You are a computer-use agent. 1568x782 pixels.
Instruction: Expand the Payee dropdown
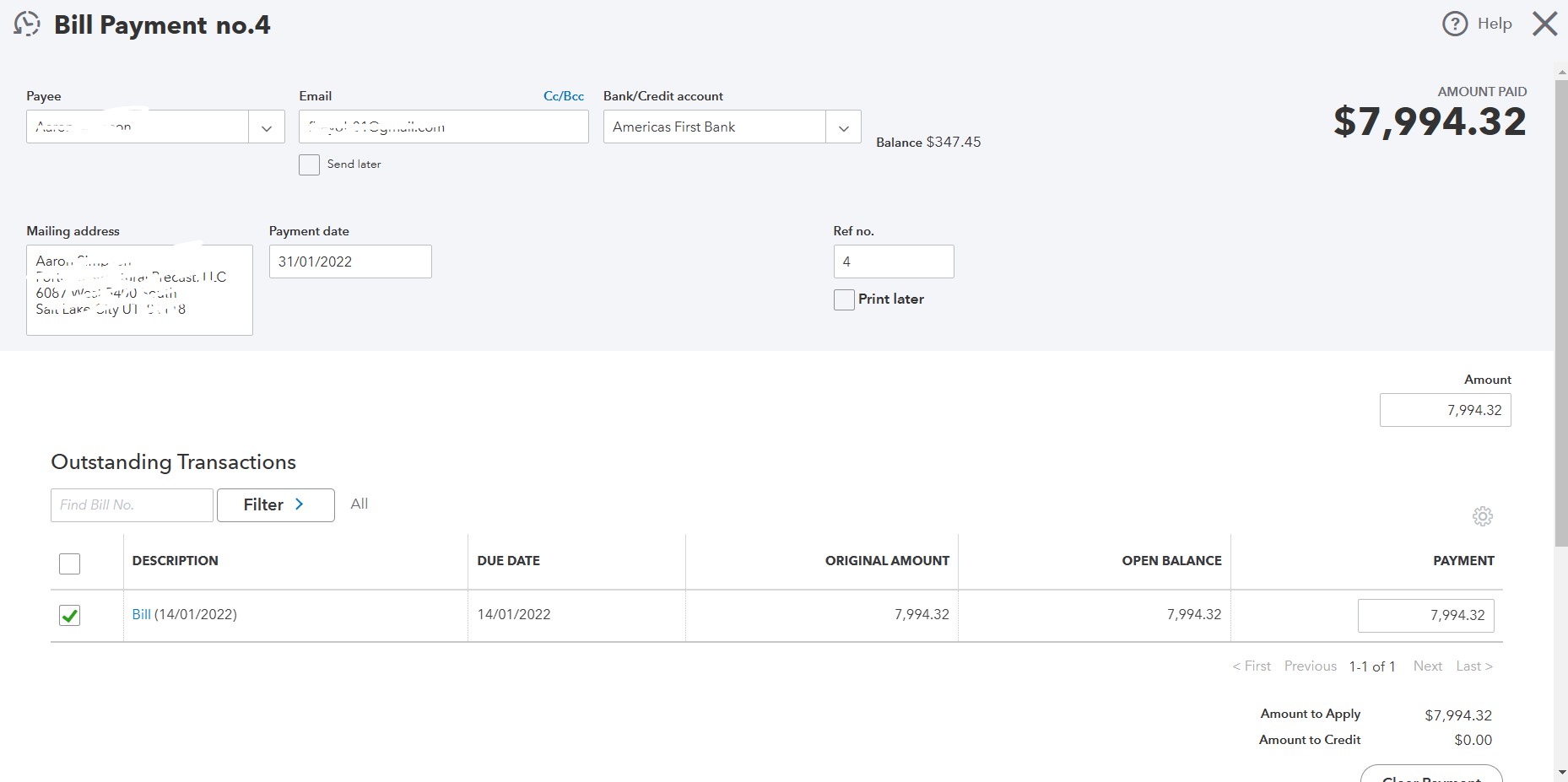pos(267,127)
